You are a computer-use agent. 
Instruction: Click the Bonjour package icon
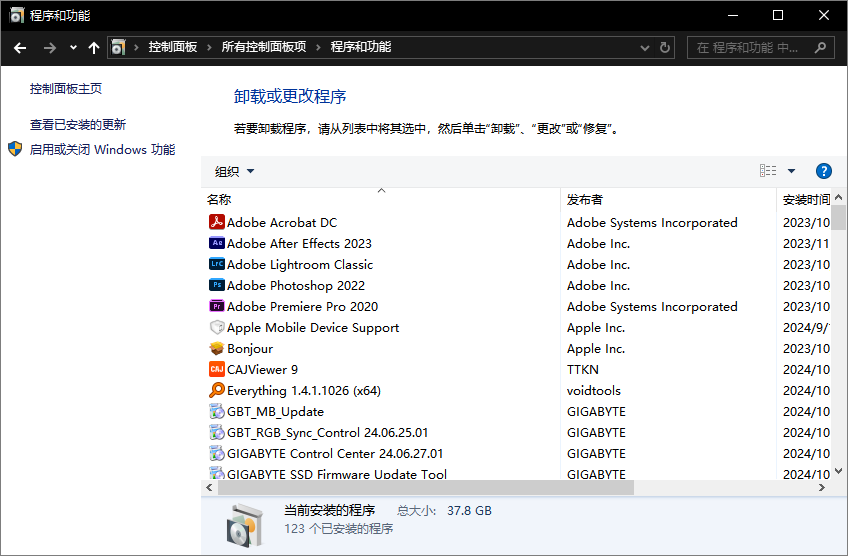217,348
